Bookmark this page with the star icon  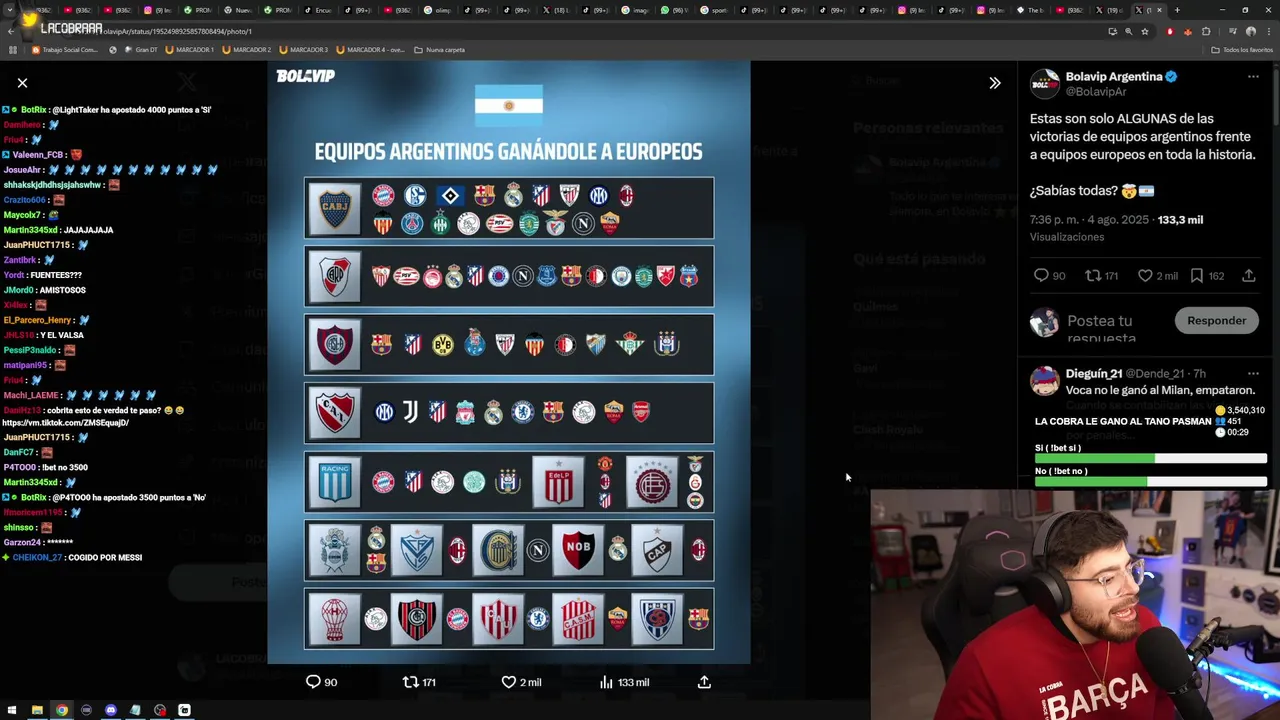tap(1145, 31)
